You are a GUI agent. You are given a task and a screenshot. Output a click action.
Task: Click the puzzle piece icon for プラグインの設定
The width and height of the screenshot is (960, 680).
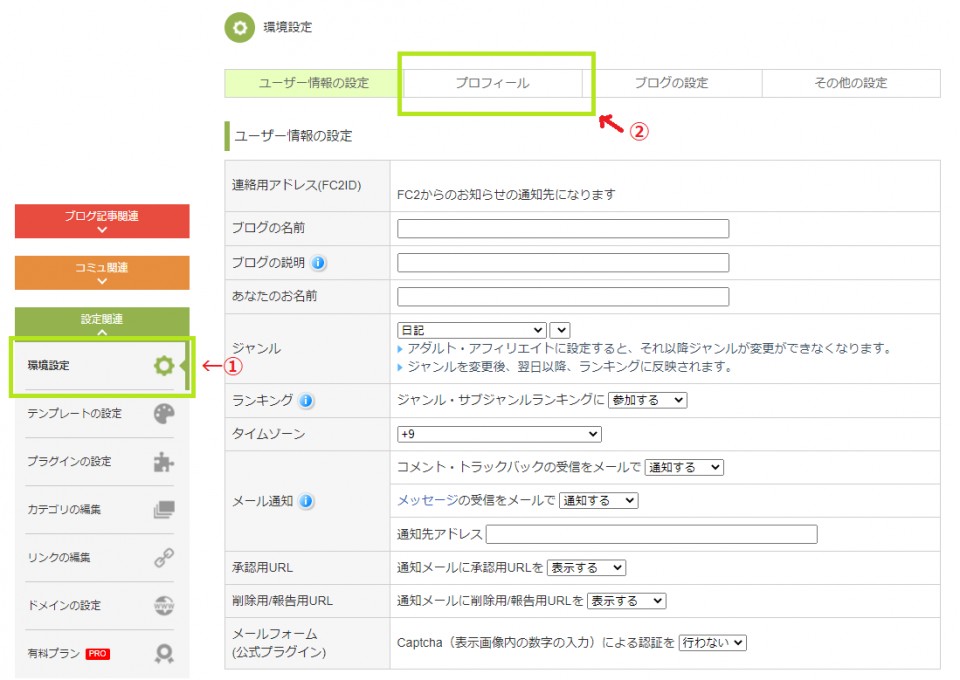tap(164, 462)
